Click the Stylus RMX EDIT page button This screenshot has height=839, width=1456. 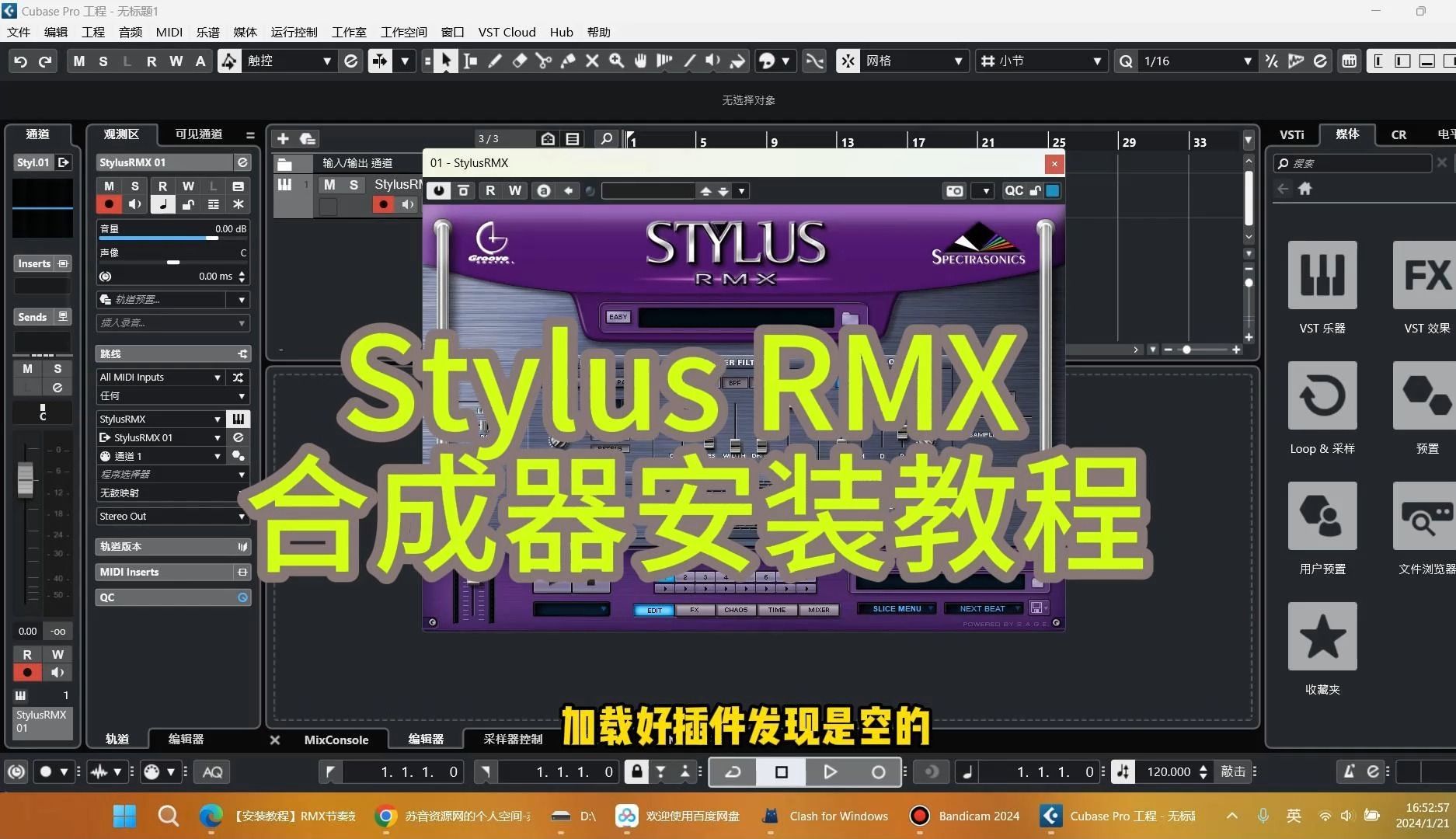pos(654,610)
